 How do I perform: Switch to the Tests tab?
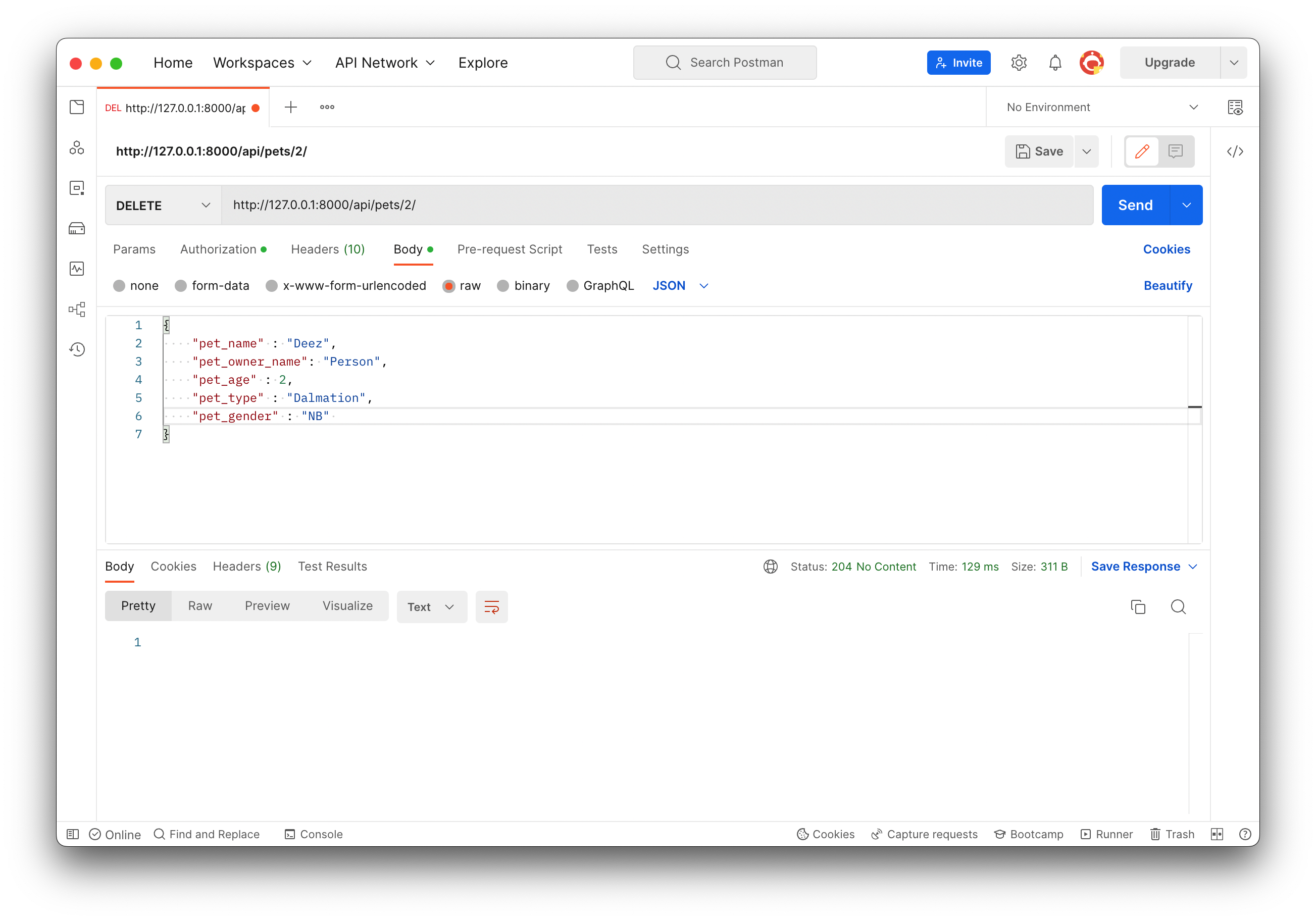coord(602,249)
